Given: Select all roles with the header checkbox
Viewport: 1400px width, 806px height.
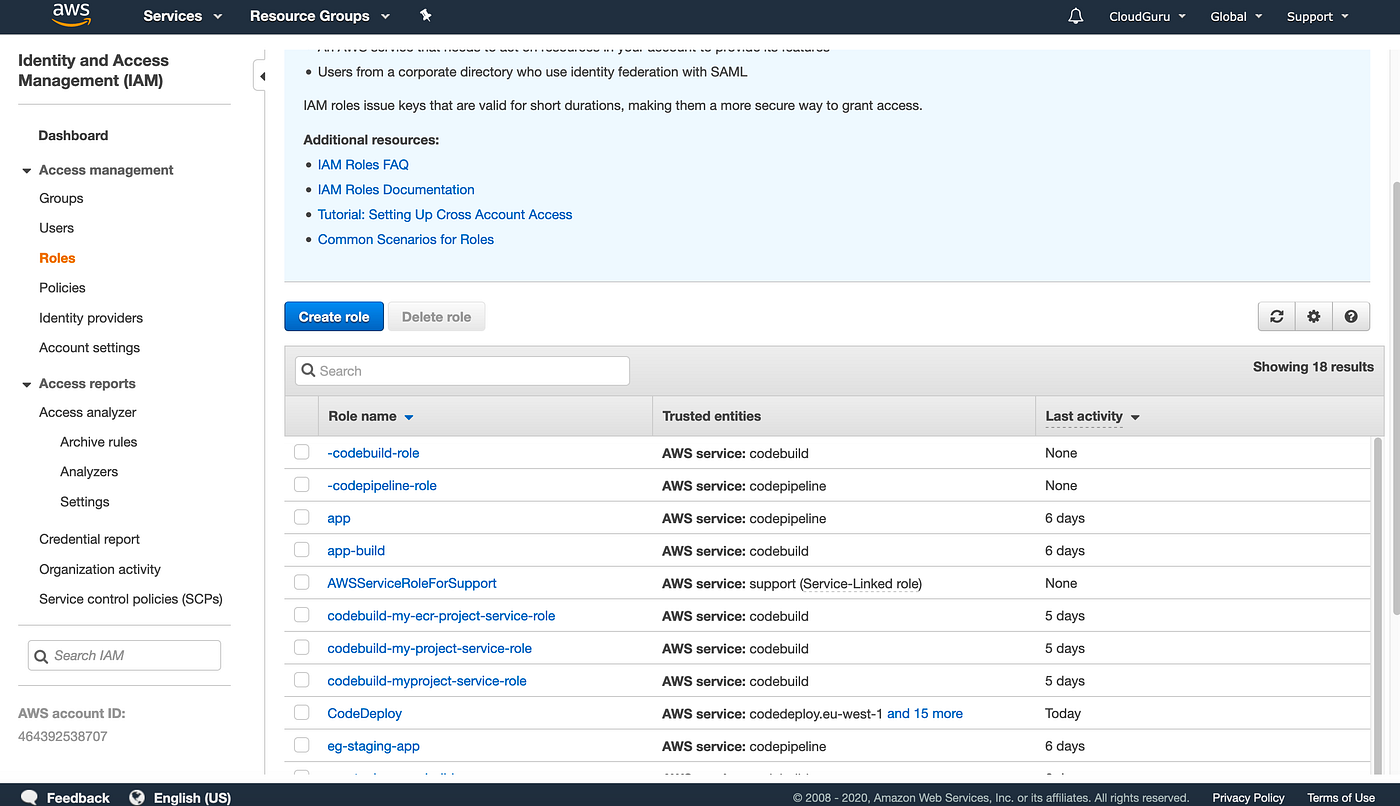Looking at the screenshot, I should click(301, 416).
